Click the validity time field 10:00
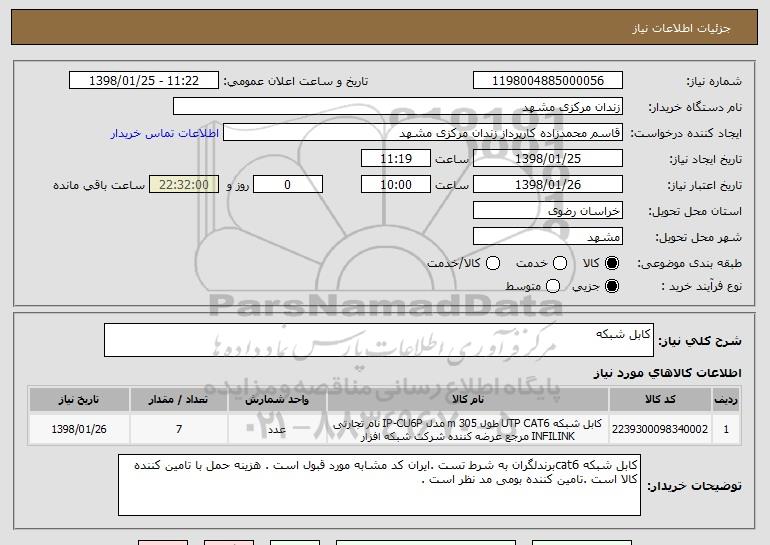The height and width of the screenshot is (545, 770). pos(396,185)
